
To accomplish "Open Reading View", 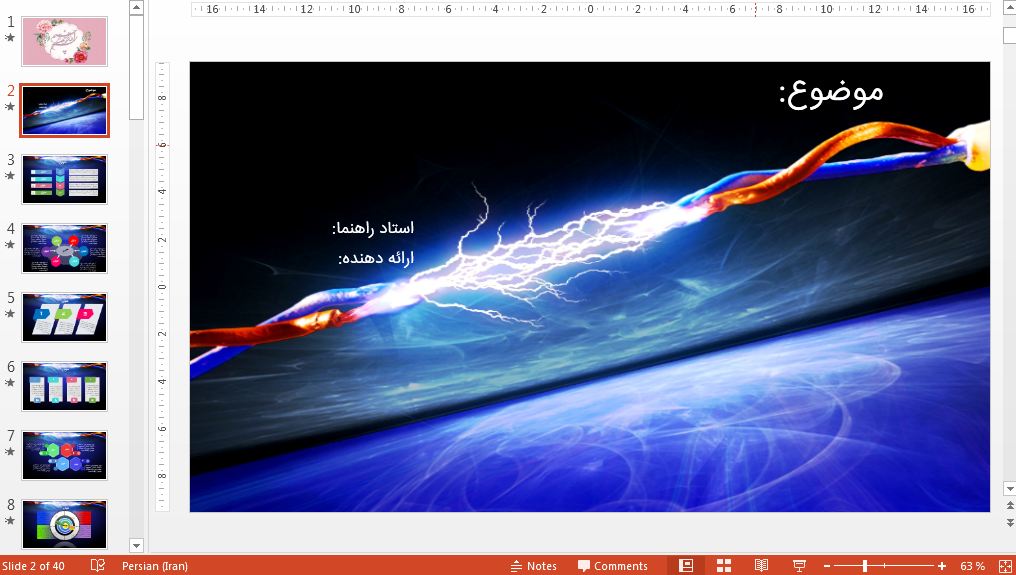I will coord(761,566).
